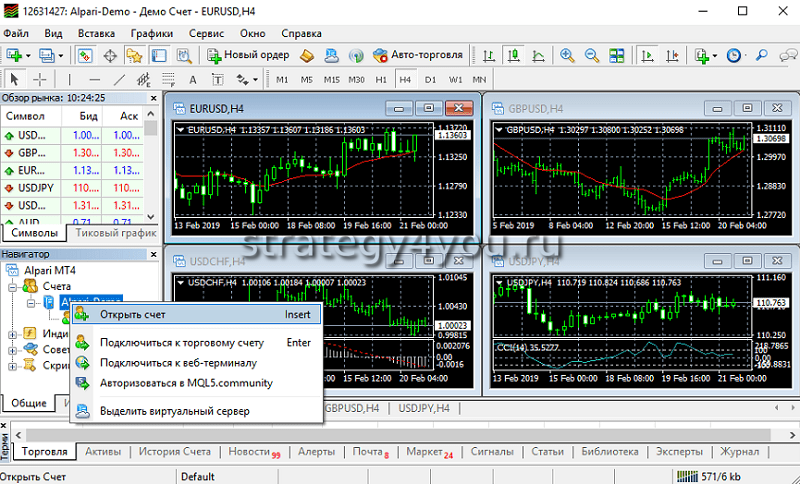
Task: Click the Market Watch vertical scrollbar
Action: [x=151, y=170]
